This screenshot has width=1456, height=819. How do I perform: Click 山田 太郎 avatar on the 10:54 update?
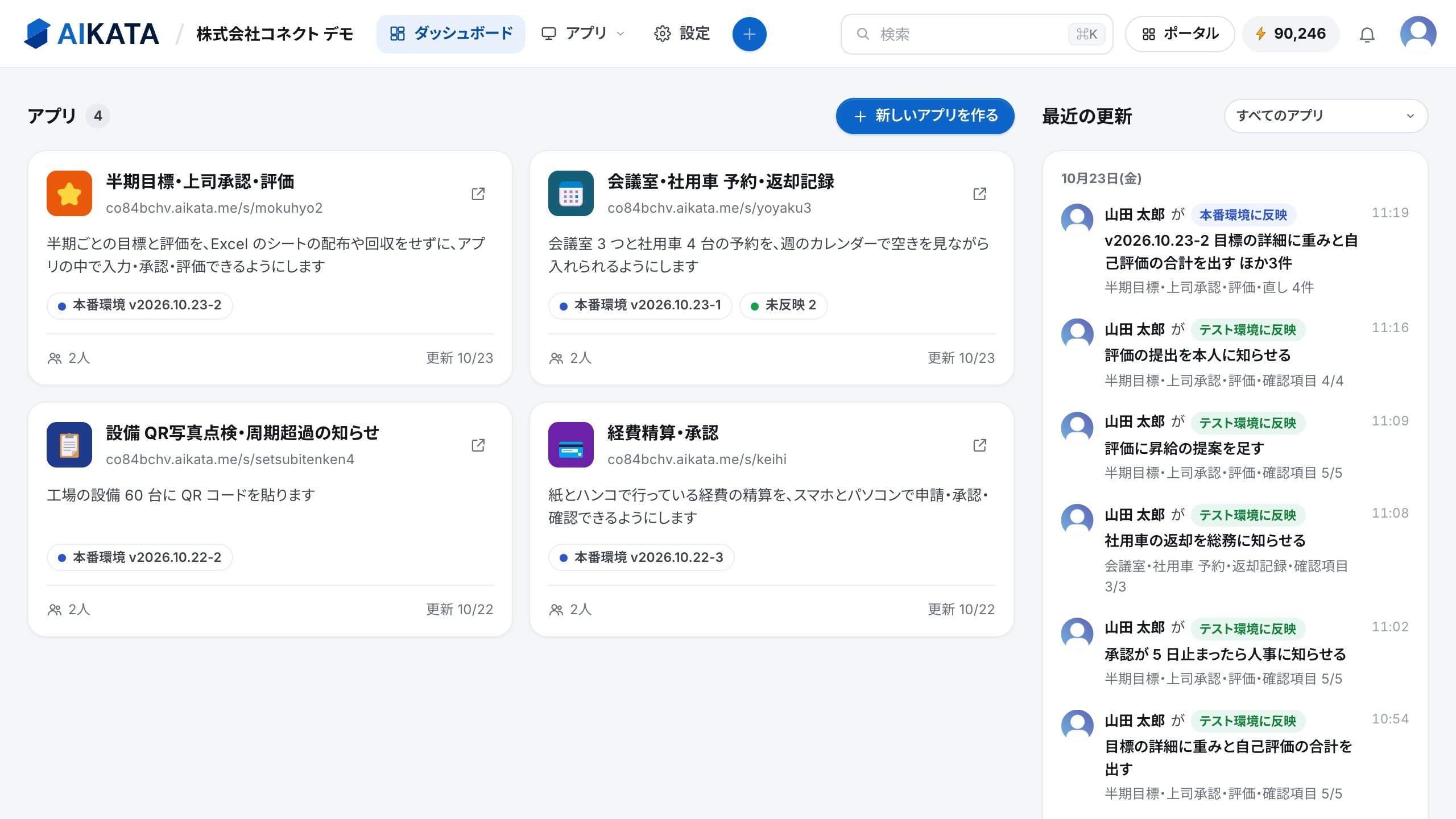point(1077,726)
